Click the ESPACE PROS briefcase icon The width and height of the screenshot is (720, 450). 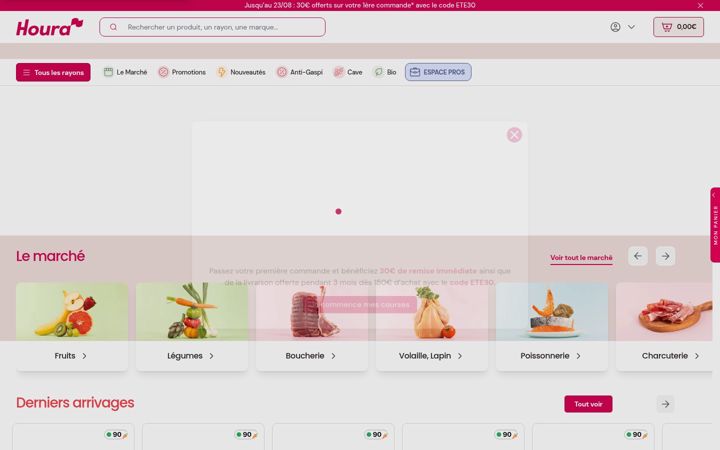415,72
